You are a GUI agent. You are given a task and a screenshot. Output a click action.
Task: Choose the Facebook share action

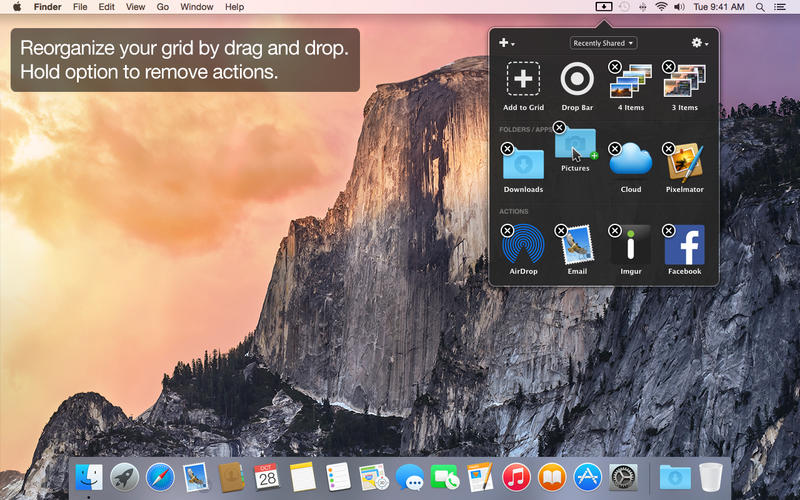(x=684, y=245)
